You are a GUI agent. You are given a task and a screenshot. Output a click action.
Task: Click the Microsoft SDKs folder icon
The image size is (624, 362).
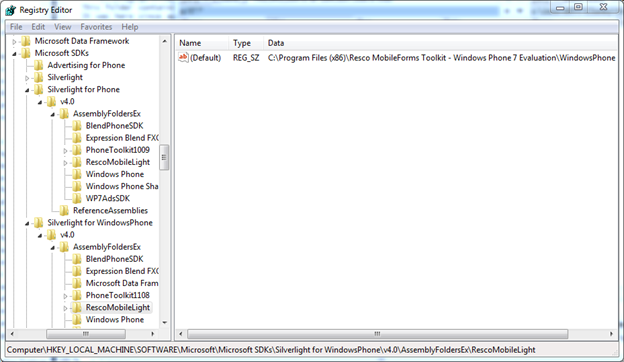25,53
